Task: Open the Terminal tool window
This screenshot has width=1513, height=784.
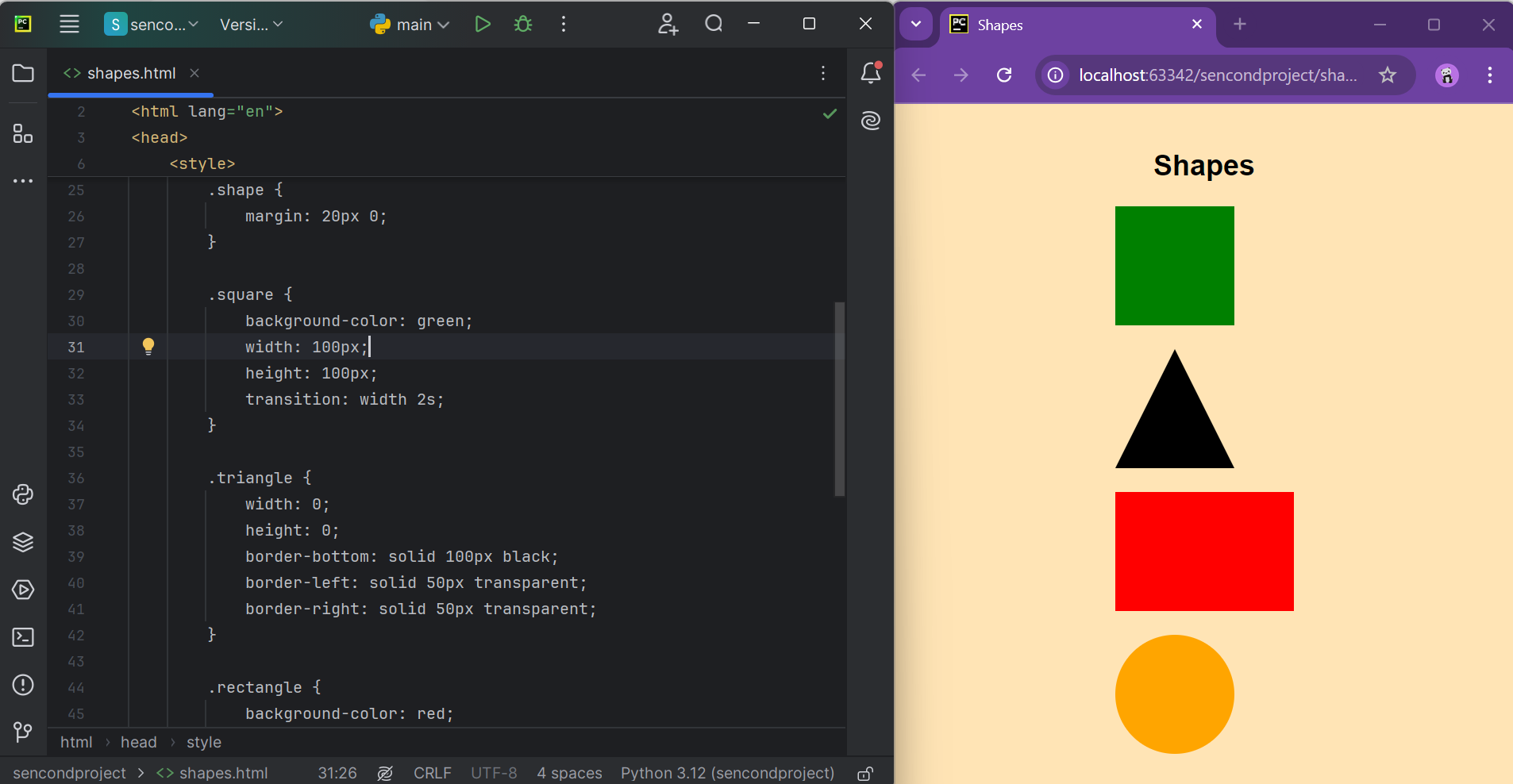Action: pos(23,637)
